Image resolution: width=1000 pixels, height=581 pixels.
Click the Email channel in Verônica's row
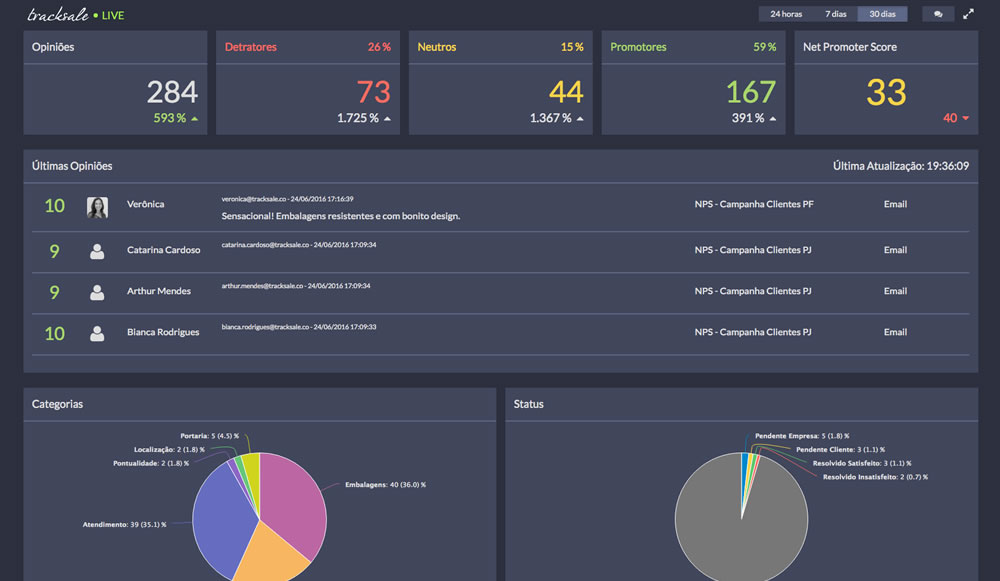(x=895, y=204)
